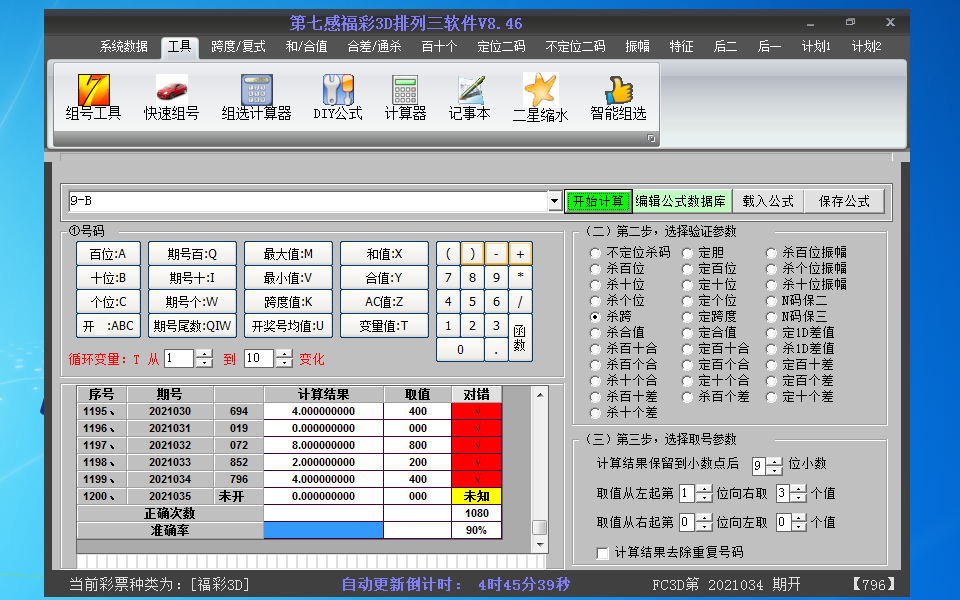Click the loop variable 从 start value stepper
The width and height of the screenshot is (960, 600).
[204, 358]
